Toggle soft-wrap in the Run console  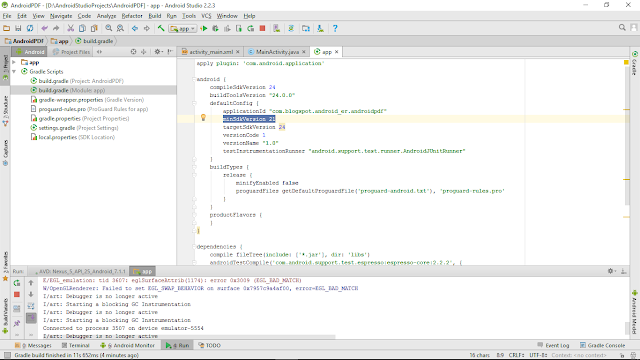click(31, 306)
